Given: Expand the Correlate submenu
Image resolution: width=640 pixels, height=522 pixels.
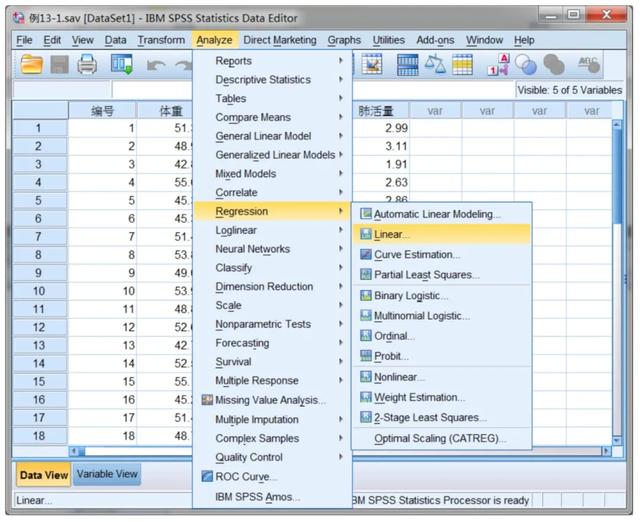Looking at the screenshot, I should 272,192.
